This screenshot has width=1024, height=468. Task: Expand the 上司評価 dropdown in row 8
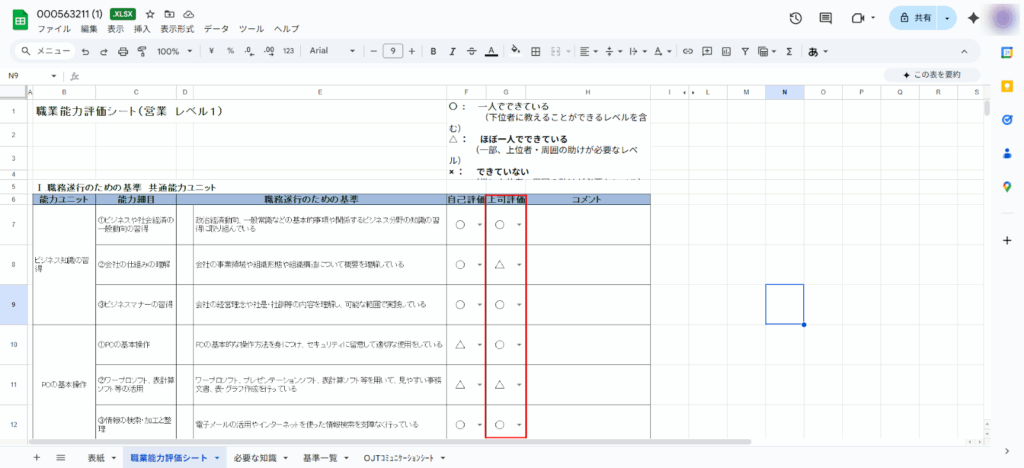point(518,265)
